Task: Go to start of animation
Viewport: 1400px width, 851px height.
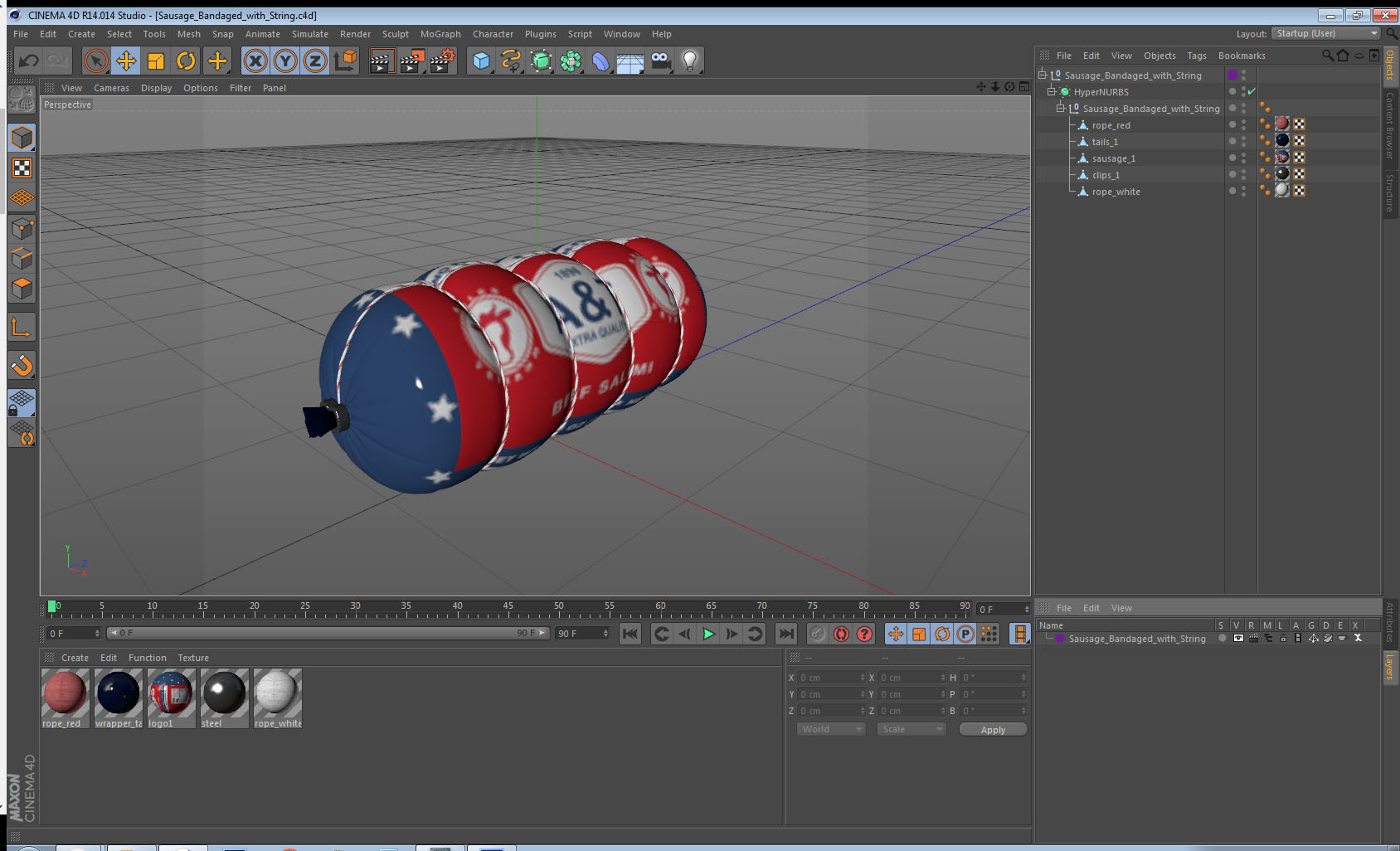Action: 630,634
